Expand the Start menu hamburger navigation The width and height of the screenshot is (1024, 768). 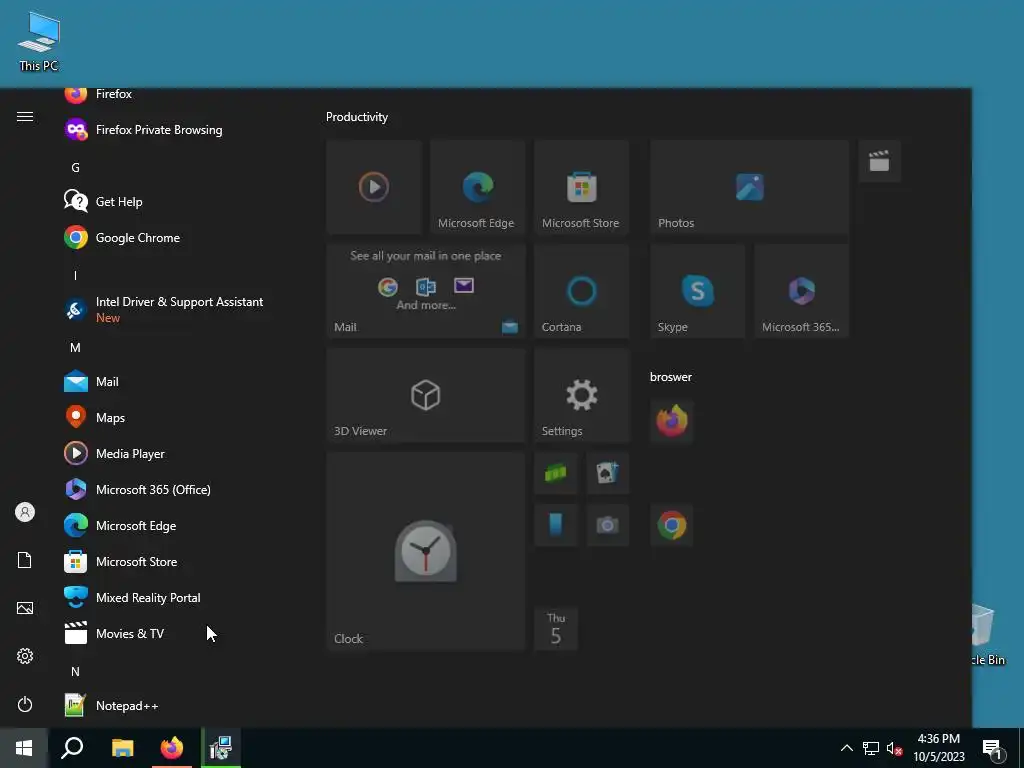tap(25, 117)
